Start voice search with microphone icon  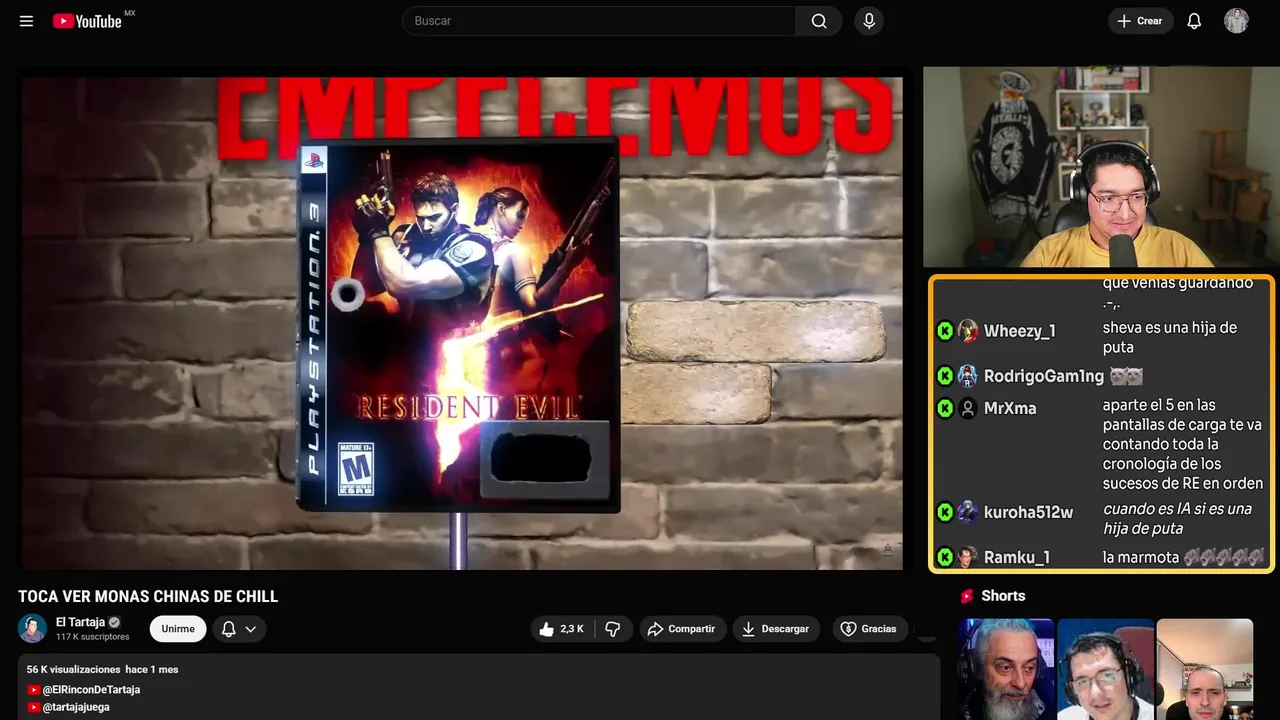coord(869,21)
